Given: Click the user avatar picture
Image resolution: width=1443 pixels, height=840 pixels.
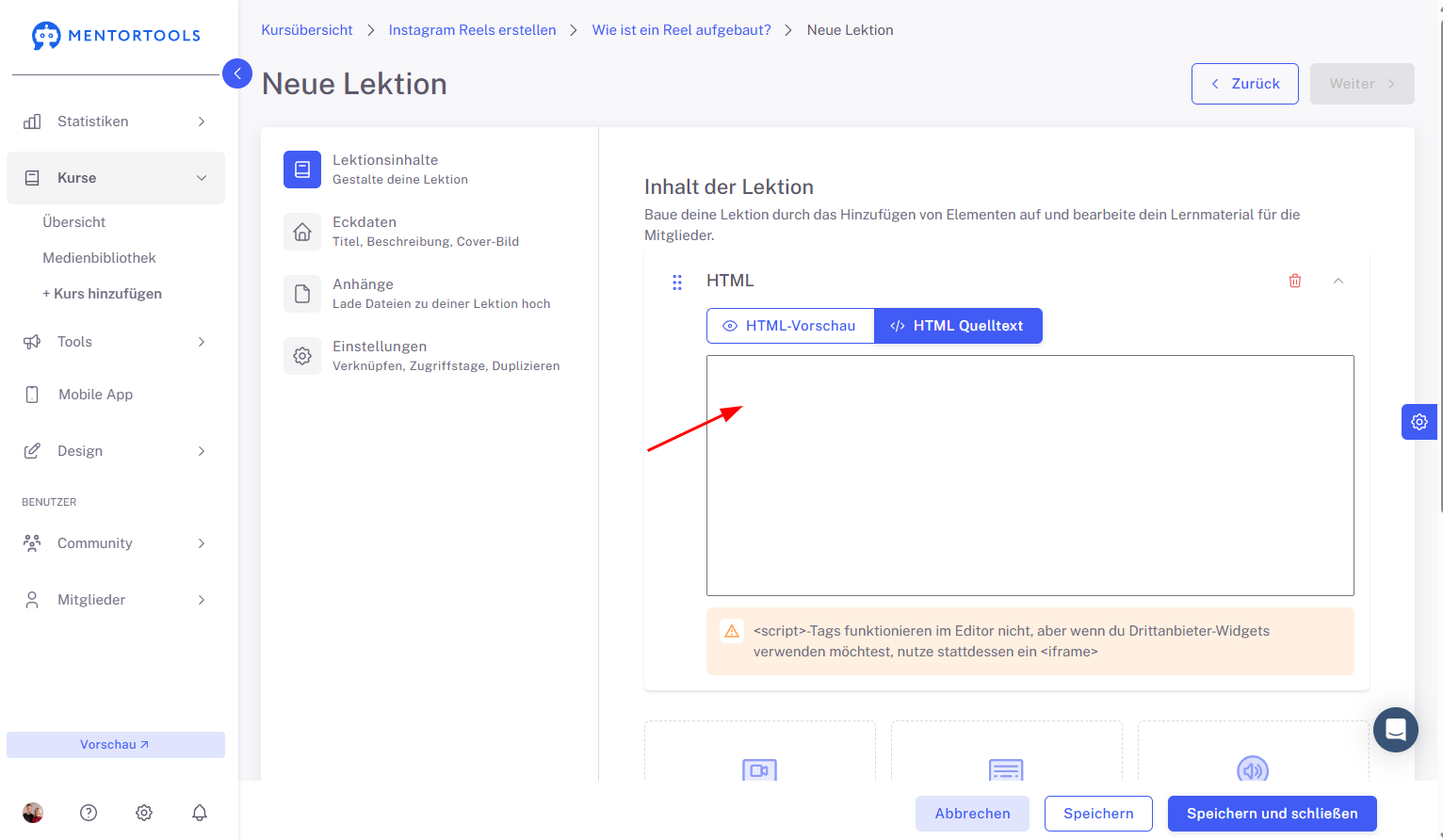Looking at the screenshot, I should coord(33,813).
